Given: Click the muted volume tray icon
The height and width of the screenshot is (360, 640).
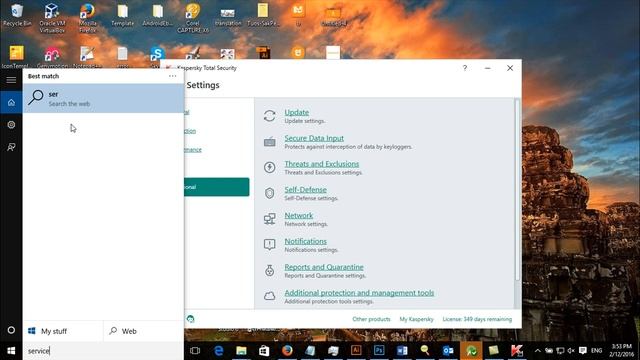Looking at the screenshot, I should [571, 351].
